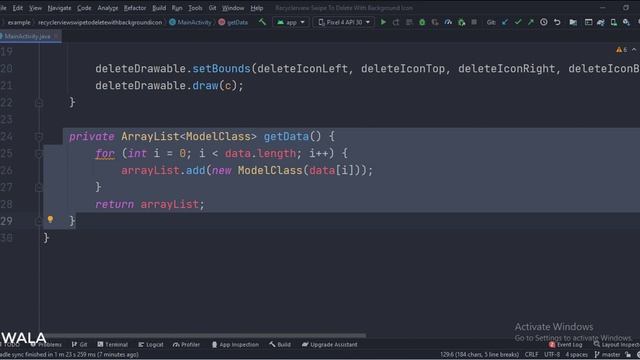Open the Run menu
This screenshot has width=640, height=360.
click(177, 8)
